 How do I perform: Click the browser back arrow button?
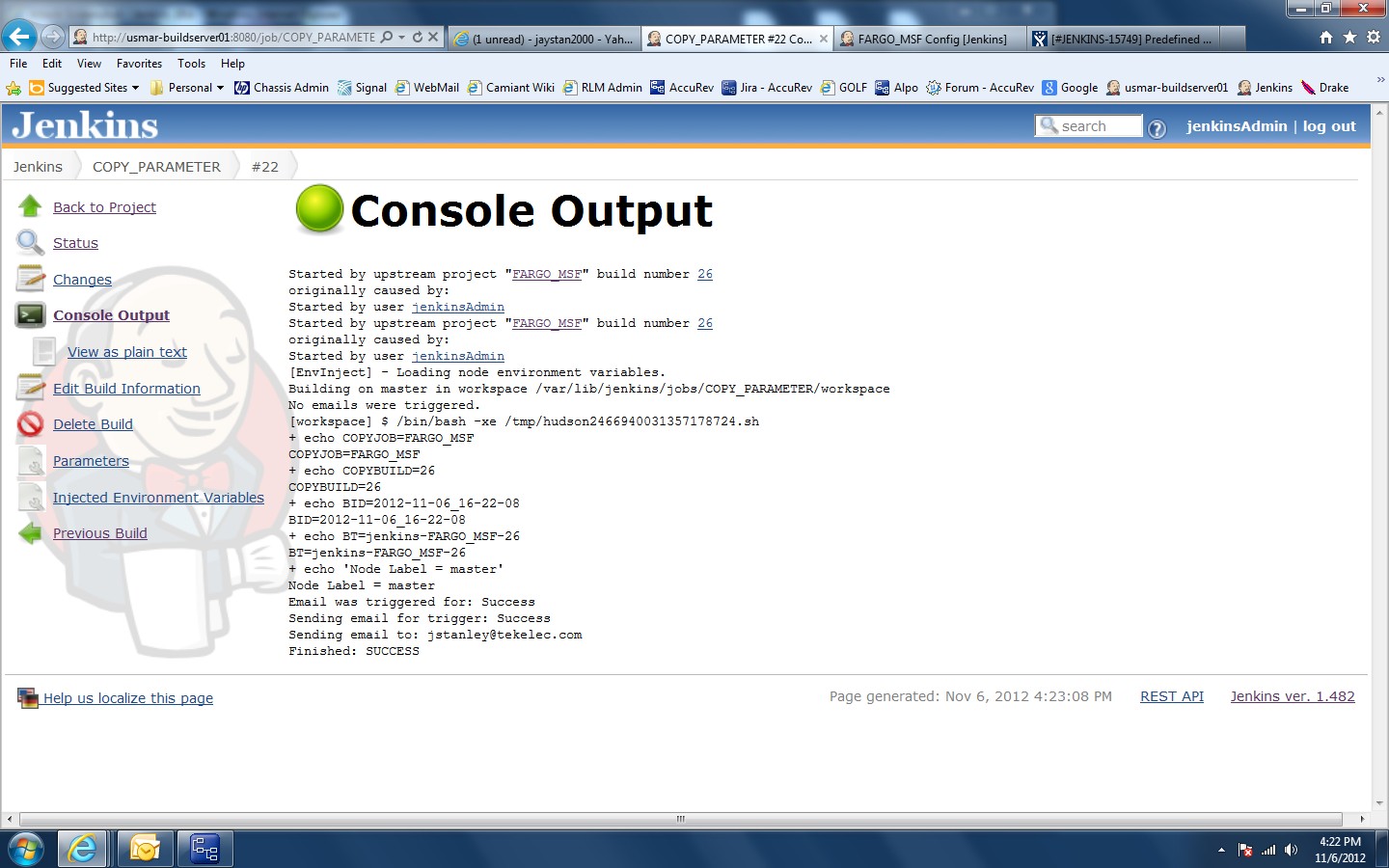pos(19,37)
